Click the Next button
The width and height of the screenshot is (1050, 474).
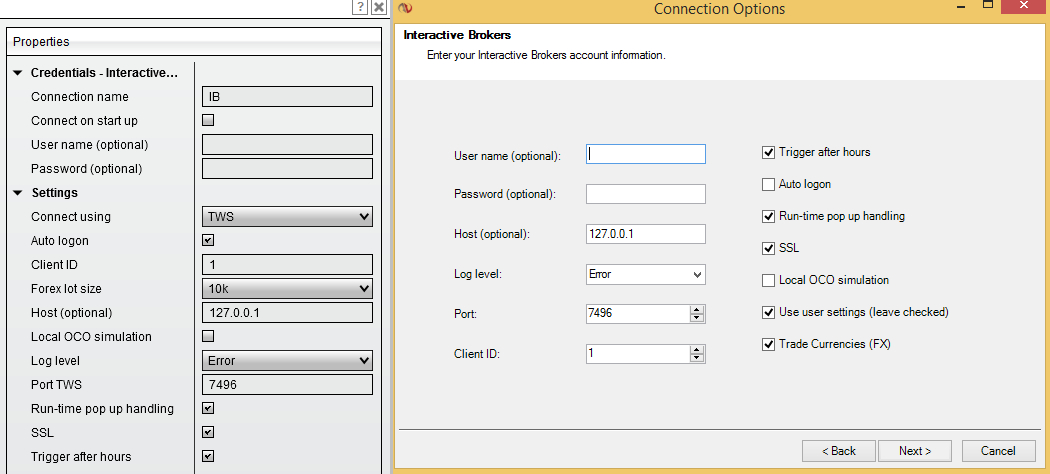(x=915, y=451)
